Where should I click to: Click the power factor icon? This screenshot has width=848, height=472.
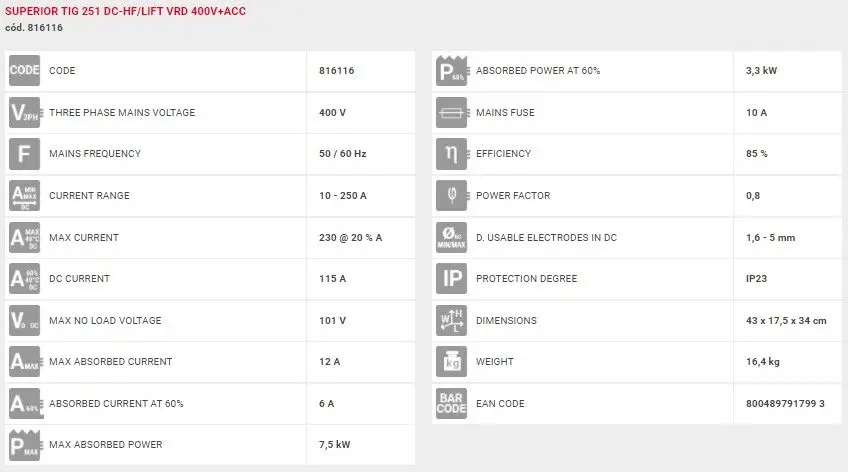click(x=452, y=196)
